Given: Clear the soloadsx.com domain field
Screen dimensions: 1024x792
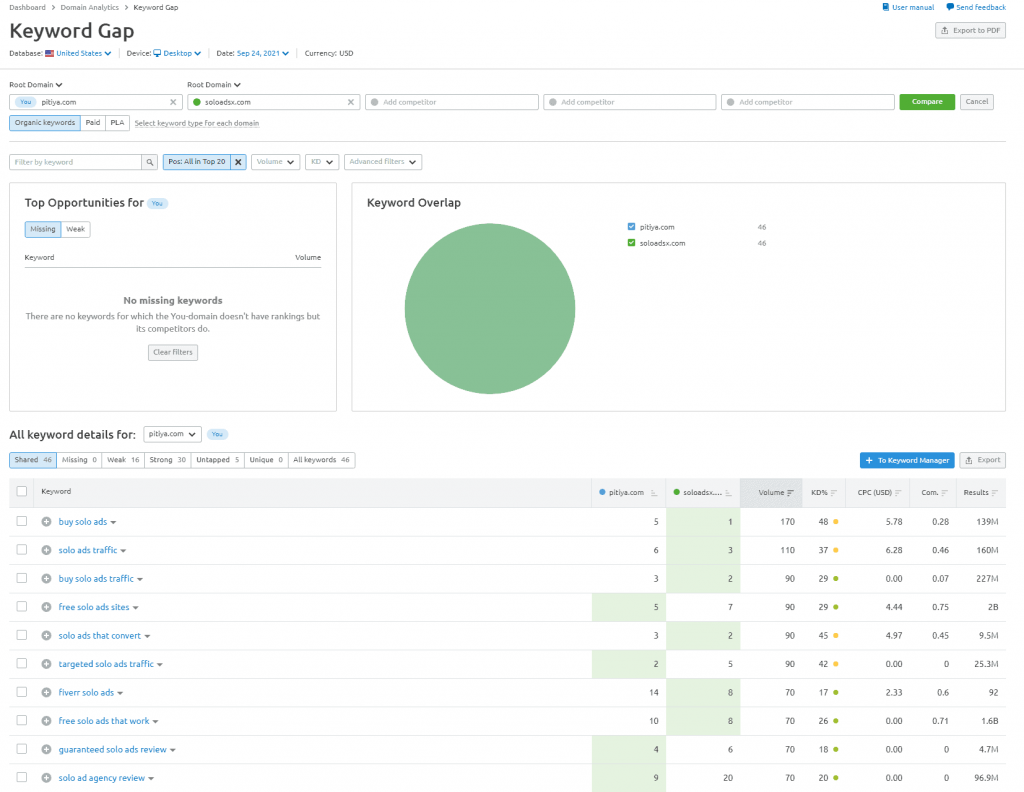Looking at the screenshot, I should point(351,102).
